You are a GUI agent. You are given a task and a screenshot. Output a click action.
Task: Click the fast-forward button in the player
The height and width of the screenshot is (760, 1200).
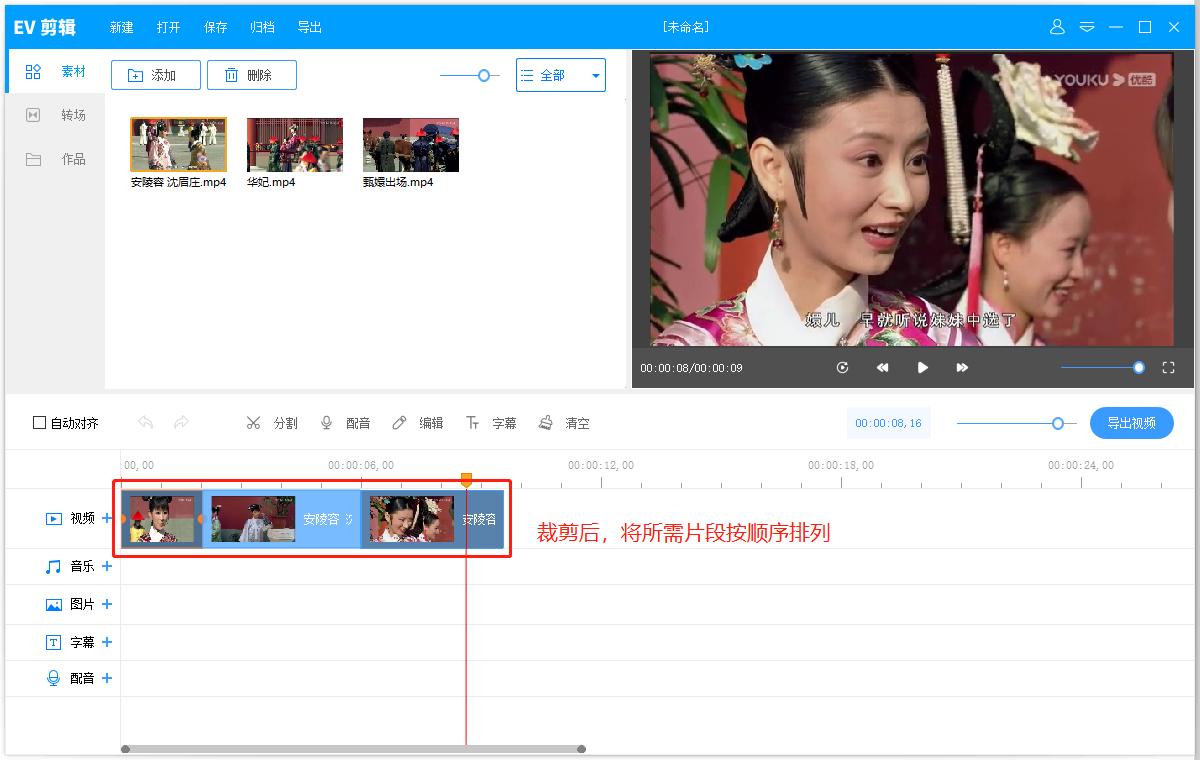[x=962, y=368]
